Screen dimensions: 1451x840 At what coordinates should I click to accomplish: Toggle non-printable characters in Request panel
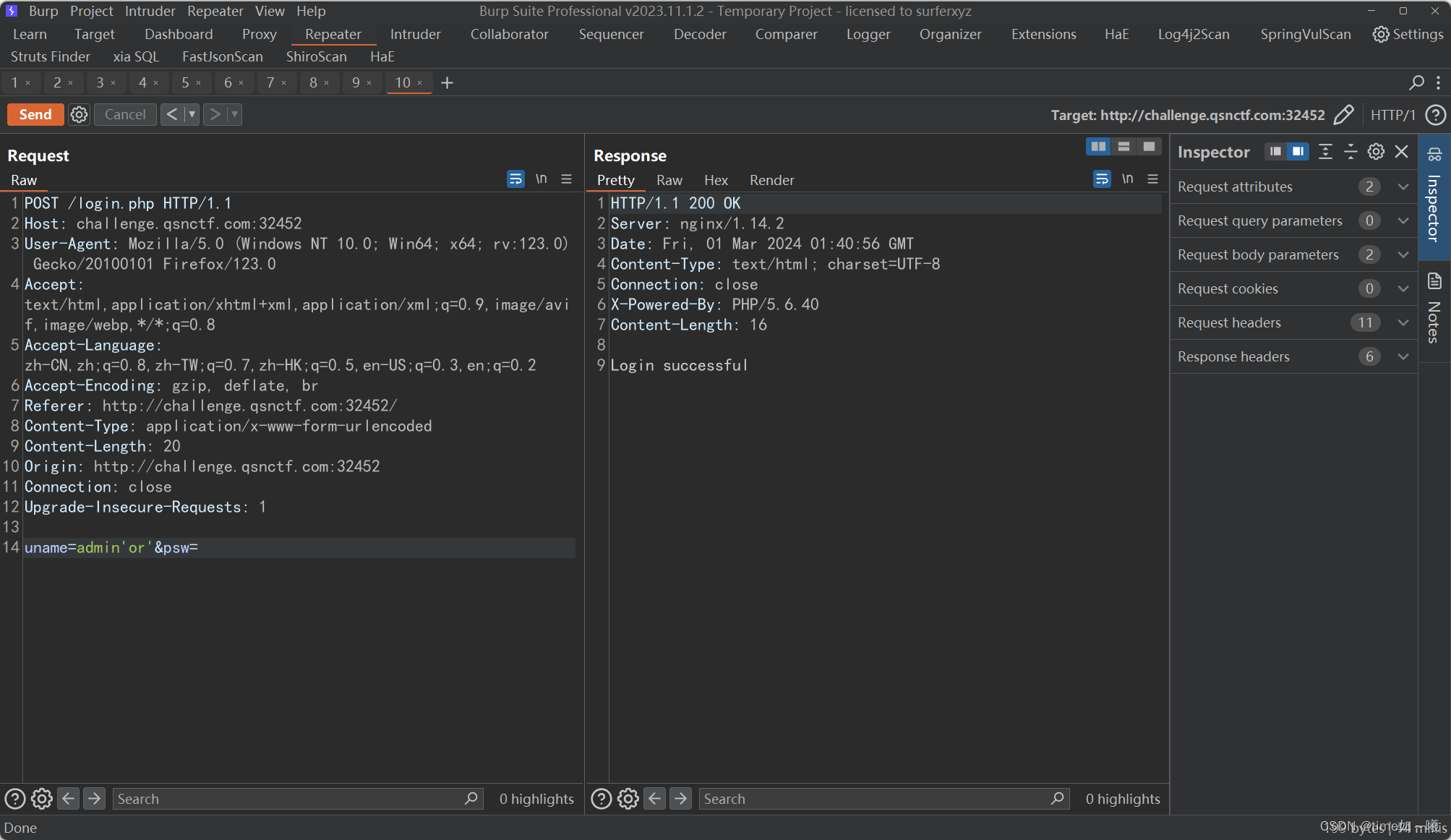pyautogui.click(x=541, y=179)
